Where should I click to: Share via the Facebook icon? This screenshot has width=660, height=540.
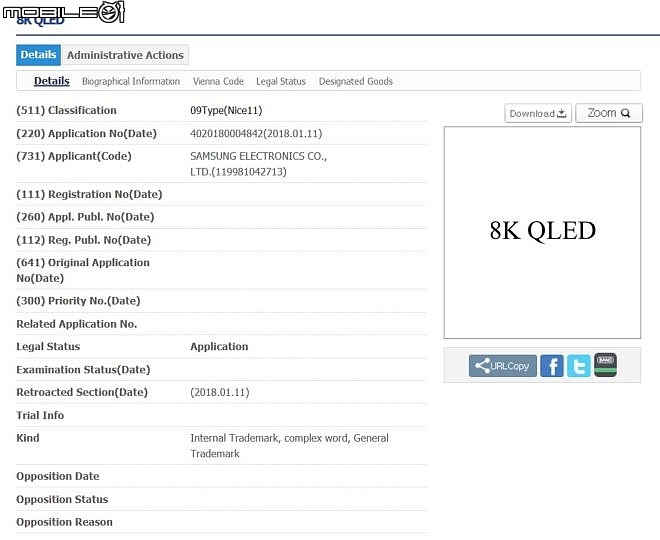coord(551,365)
